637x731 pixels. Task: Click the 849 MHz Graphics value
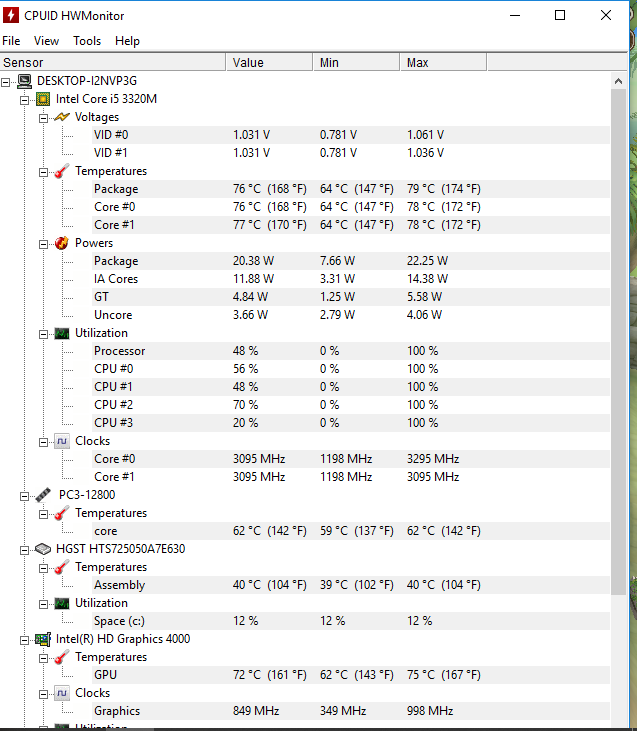point(256,711)
